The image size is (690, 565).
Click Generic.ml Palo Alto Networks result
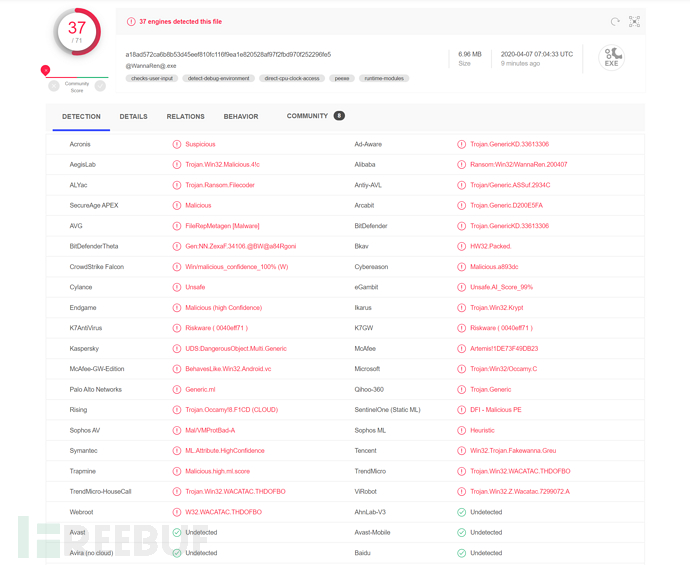[200, 389]
